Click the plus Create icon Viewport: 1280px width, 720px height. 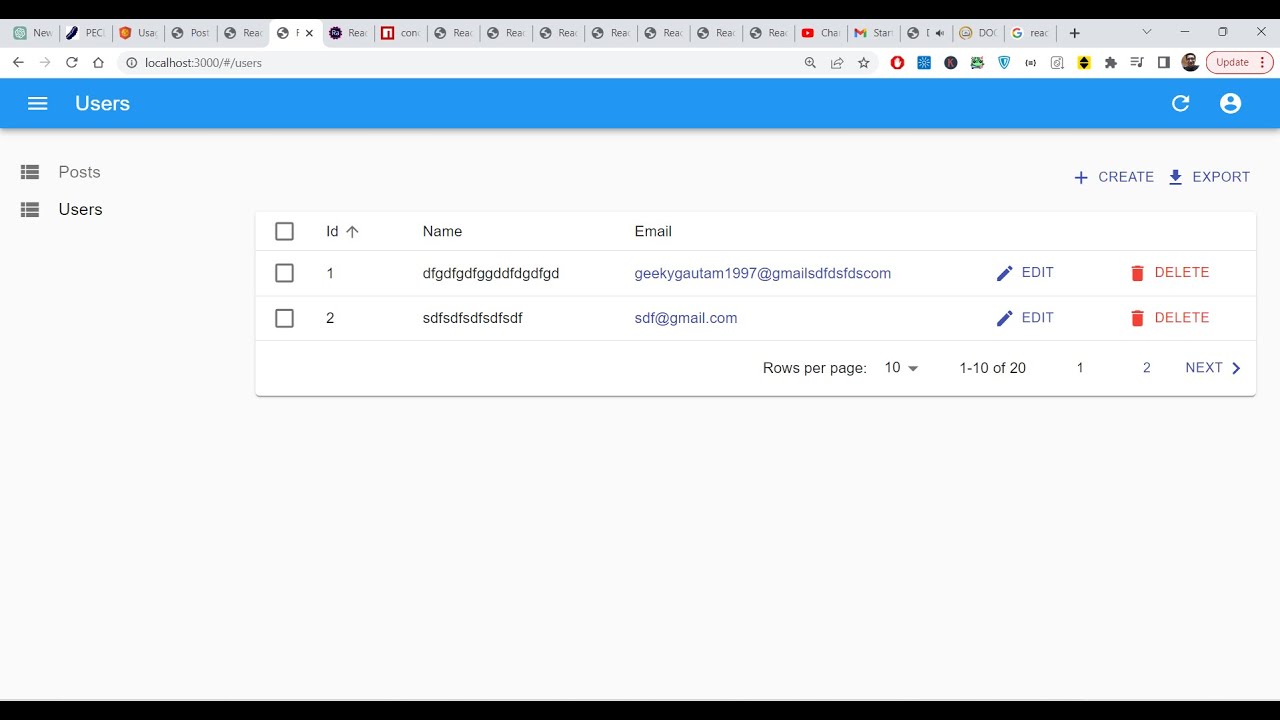tap(1081, 178)
